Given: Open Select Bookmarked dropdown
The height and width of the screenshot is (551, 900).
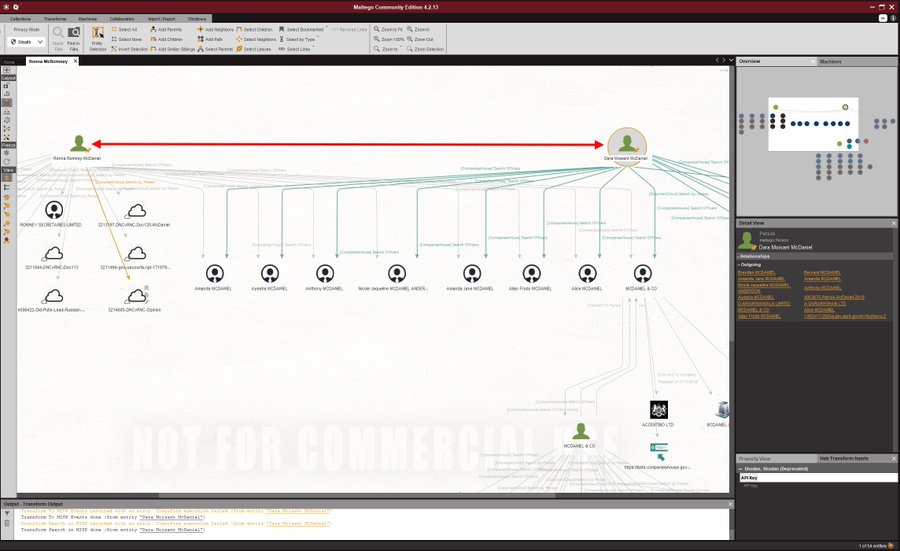Looking at the screenshot, I should pyautogui.click(x=303, y=29).
